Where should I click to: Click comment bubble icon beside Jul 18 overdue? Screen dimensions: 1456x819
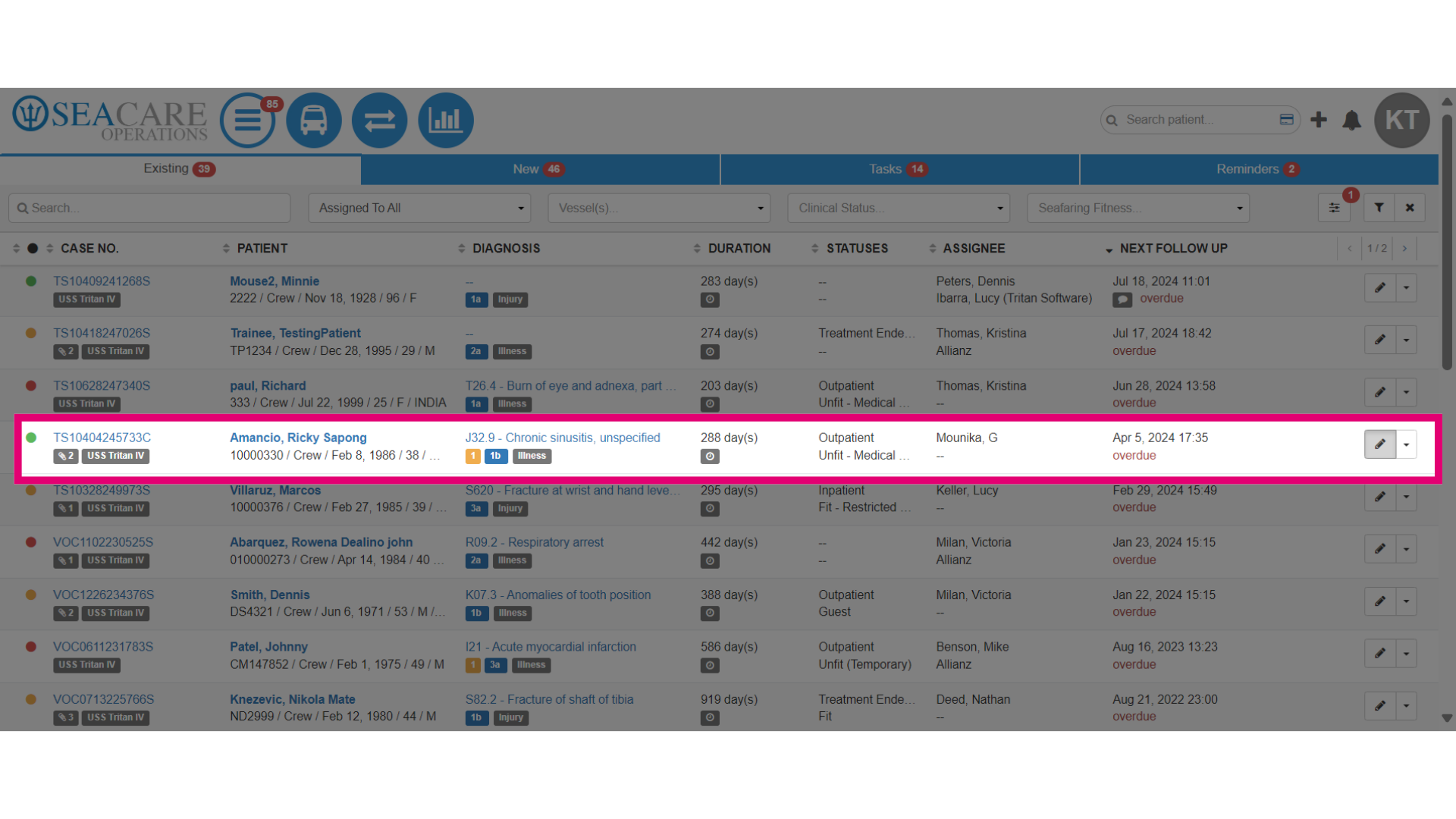(x=1122, y=300)
